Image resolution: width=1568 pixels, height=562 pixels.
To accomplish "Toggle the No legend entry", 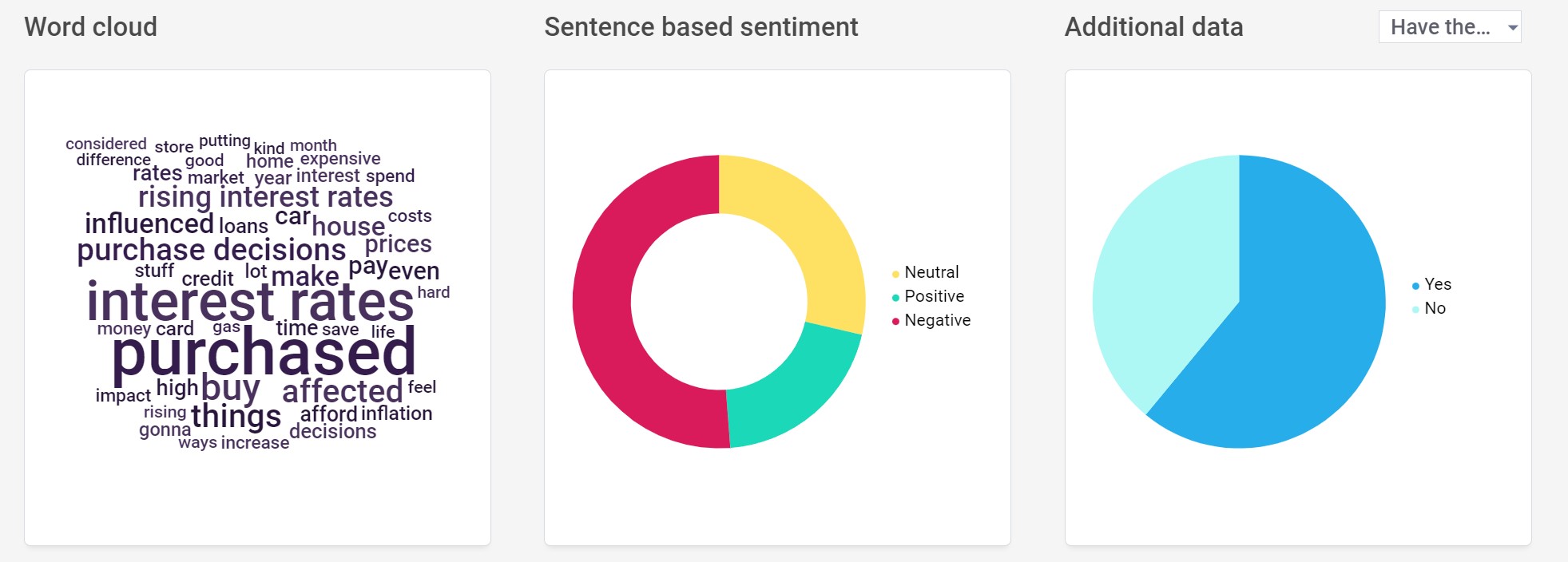I will (x=1428, y=308).
